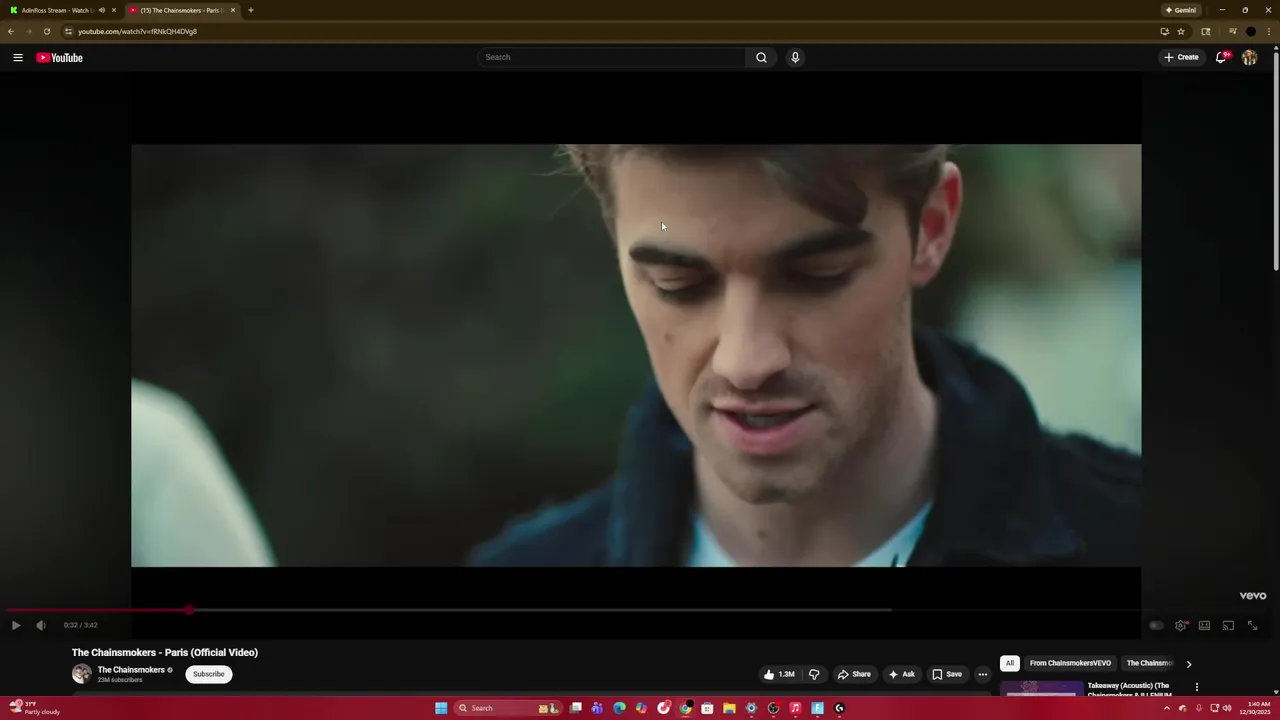Screen dimensions: 1280x720
Task: Open options for Takeaway (Acoustic) video
Action: click(1196, 687)
